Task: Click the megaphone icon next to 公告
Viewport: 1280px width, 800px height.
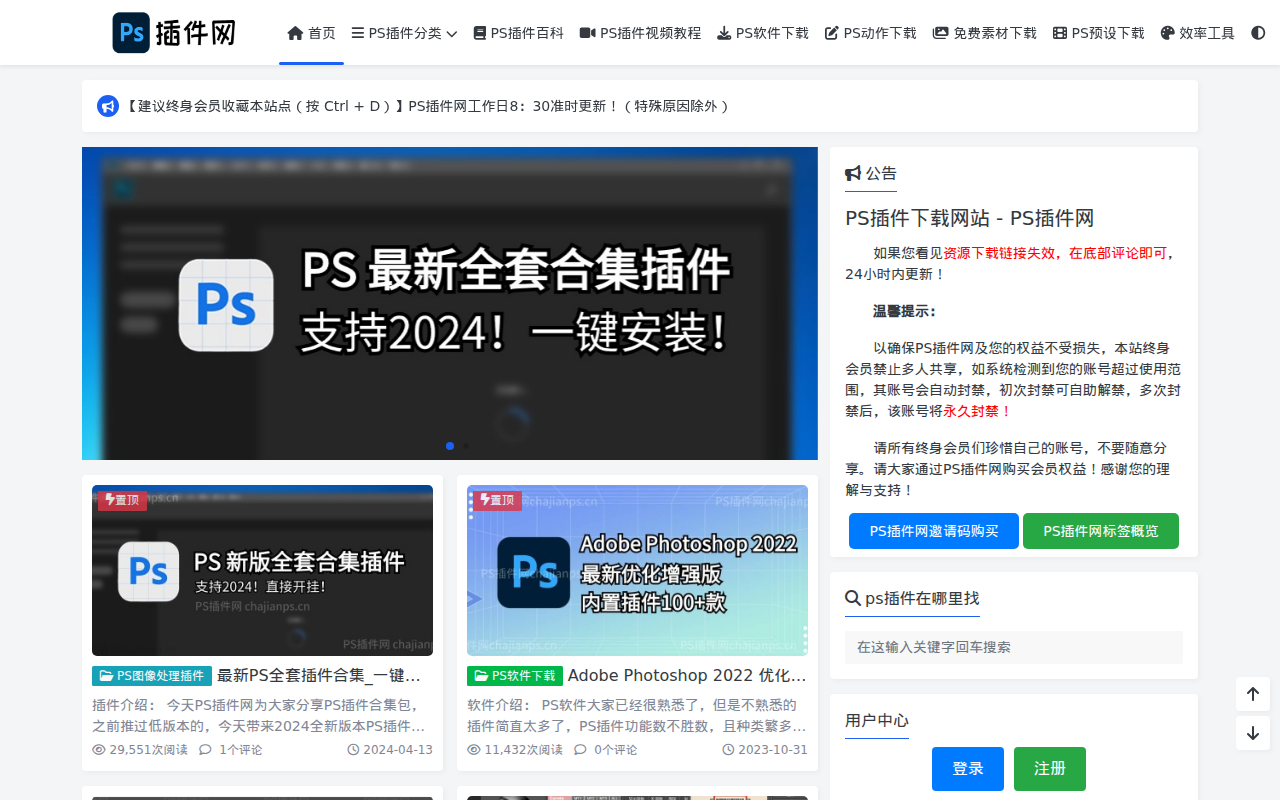Action: pos(853,173)
